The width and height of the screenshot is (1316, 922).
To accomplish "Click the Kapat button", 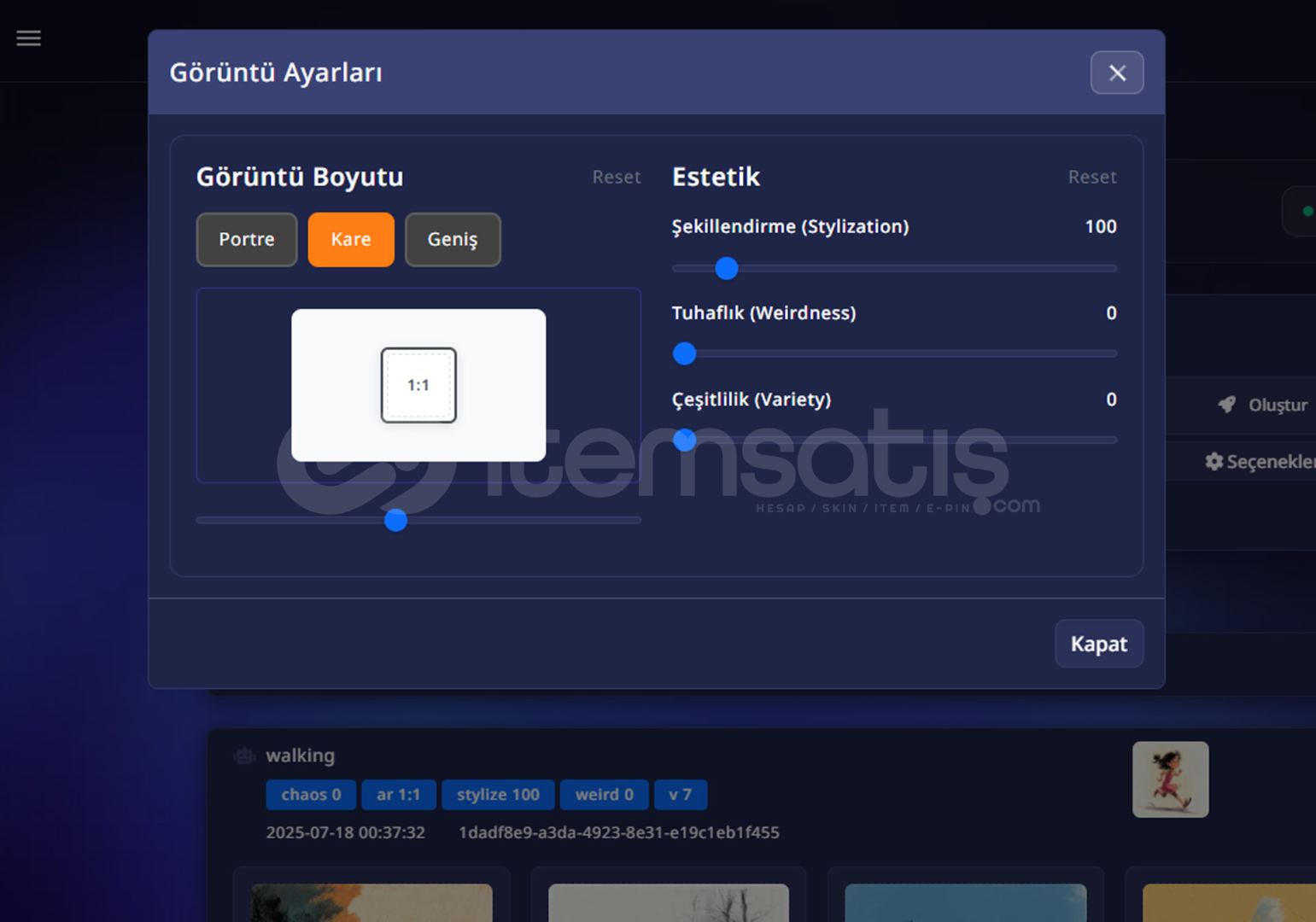I will [1099, 644].
